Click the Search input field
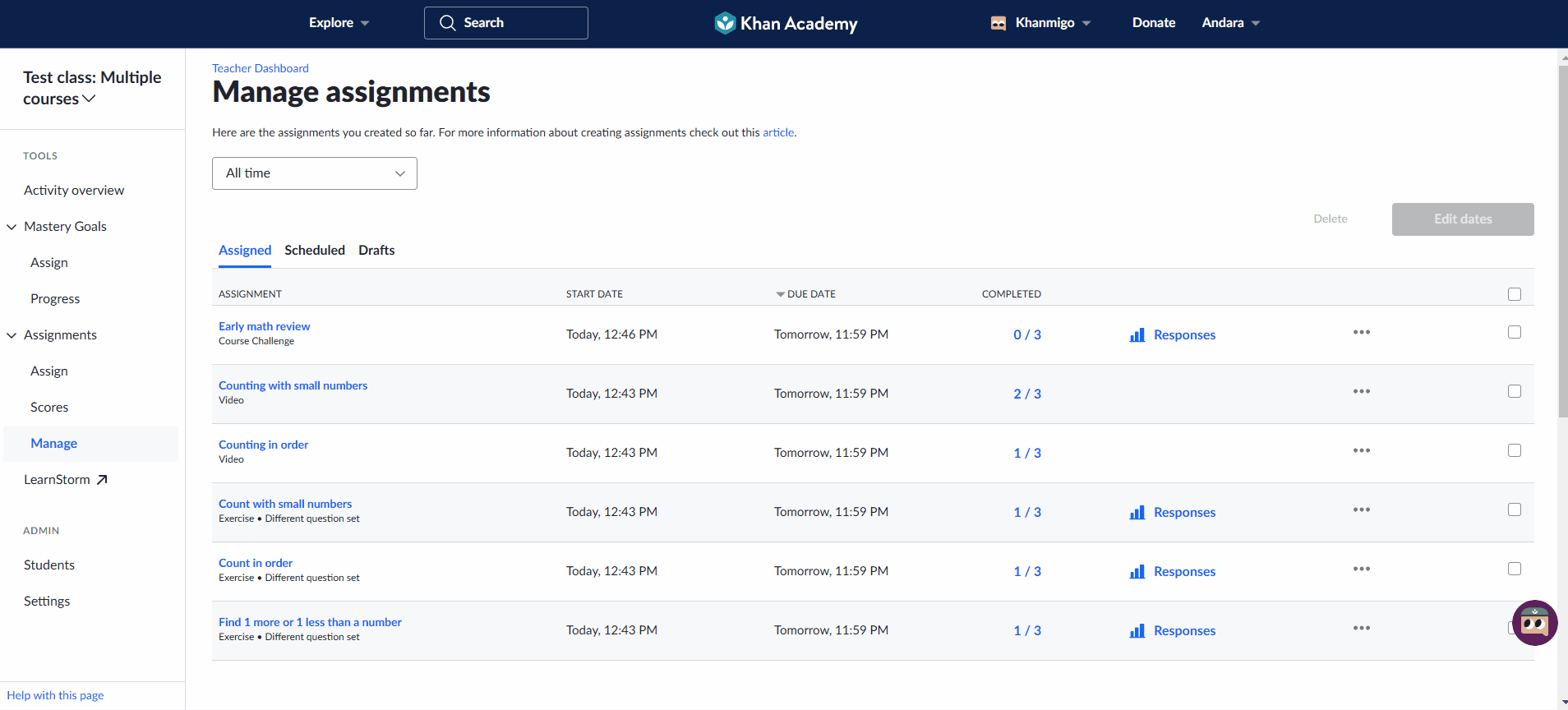Viewport: 1568px width, 710px height. [x=506, y=23]
